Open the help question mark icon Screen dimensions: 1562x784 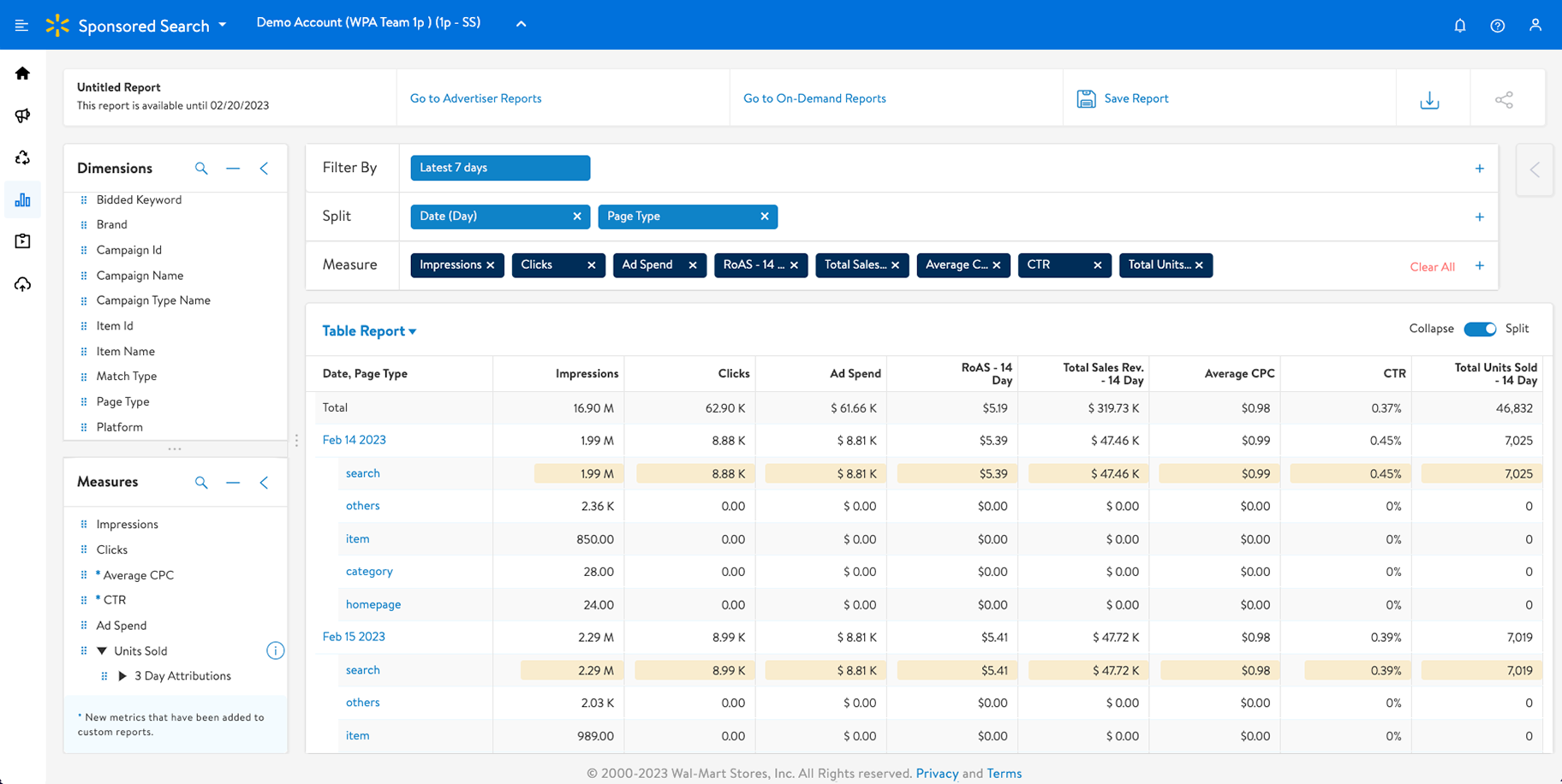(x=1497, y=26)
